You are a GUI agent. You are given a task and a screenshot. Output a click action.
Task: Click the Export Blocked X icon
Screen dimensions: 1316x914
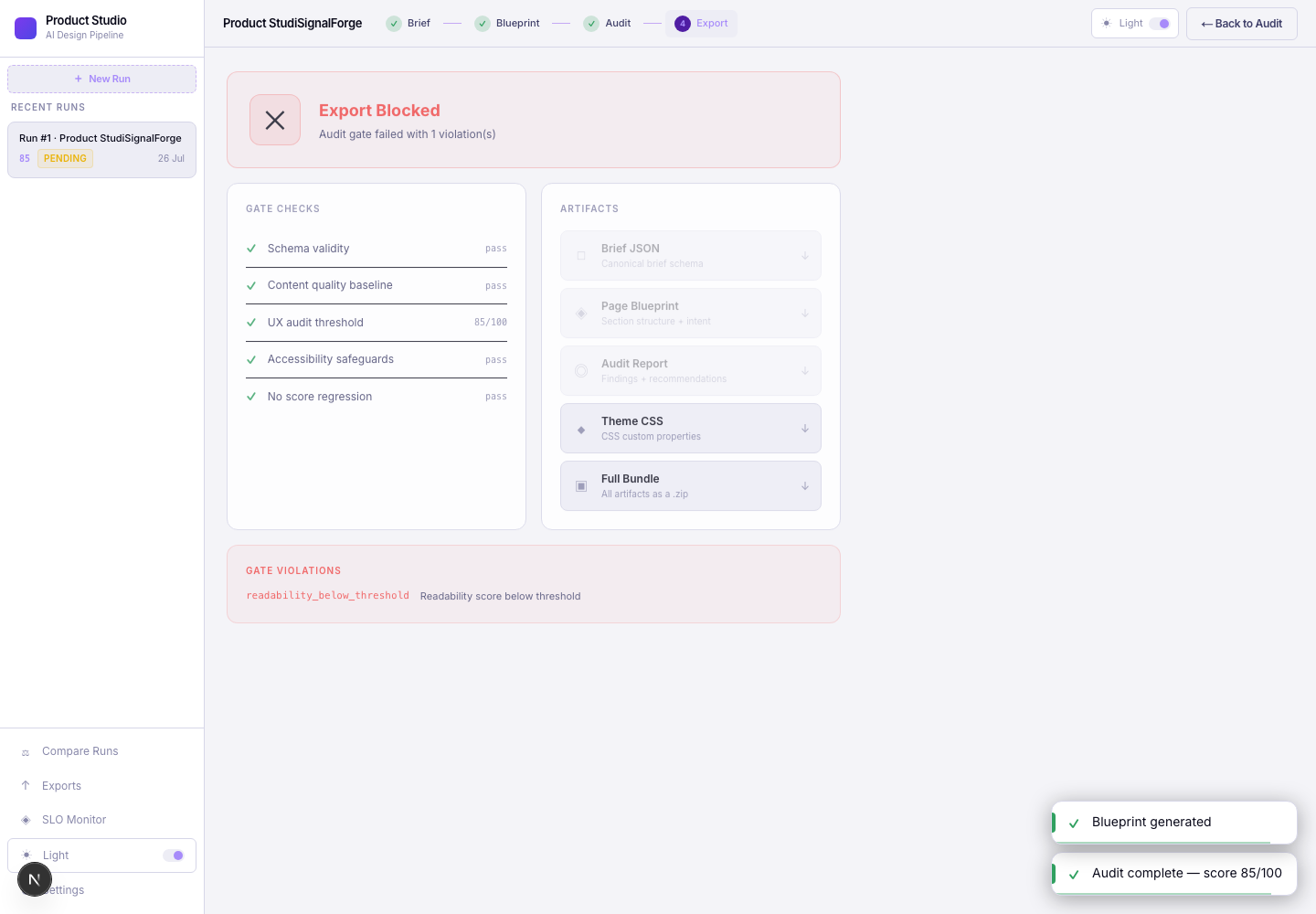coord(275,120)
